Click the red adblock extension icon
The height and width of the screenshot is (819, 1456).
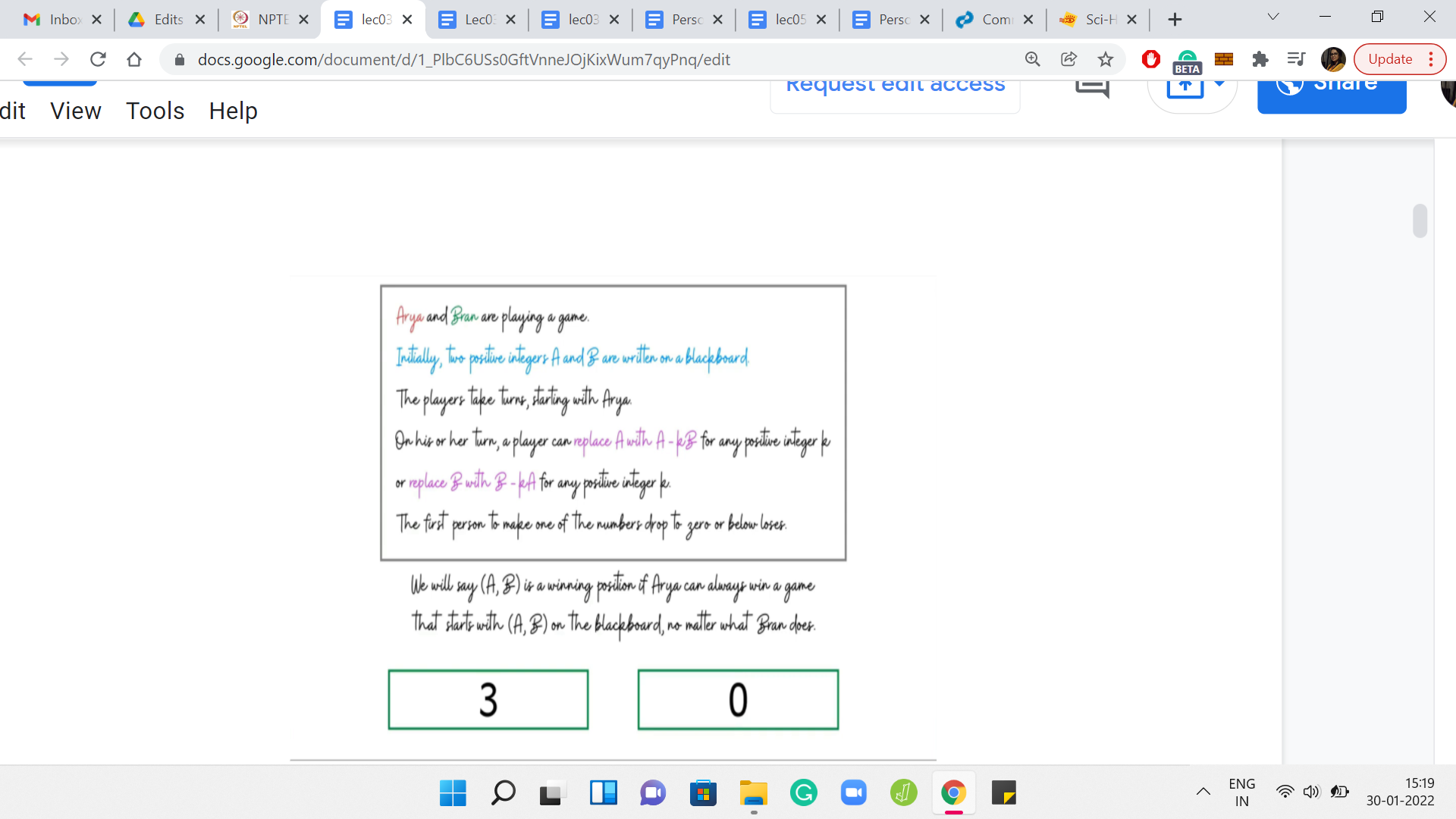click(x=1150, y=59)
